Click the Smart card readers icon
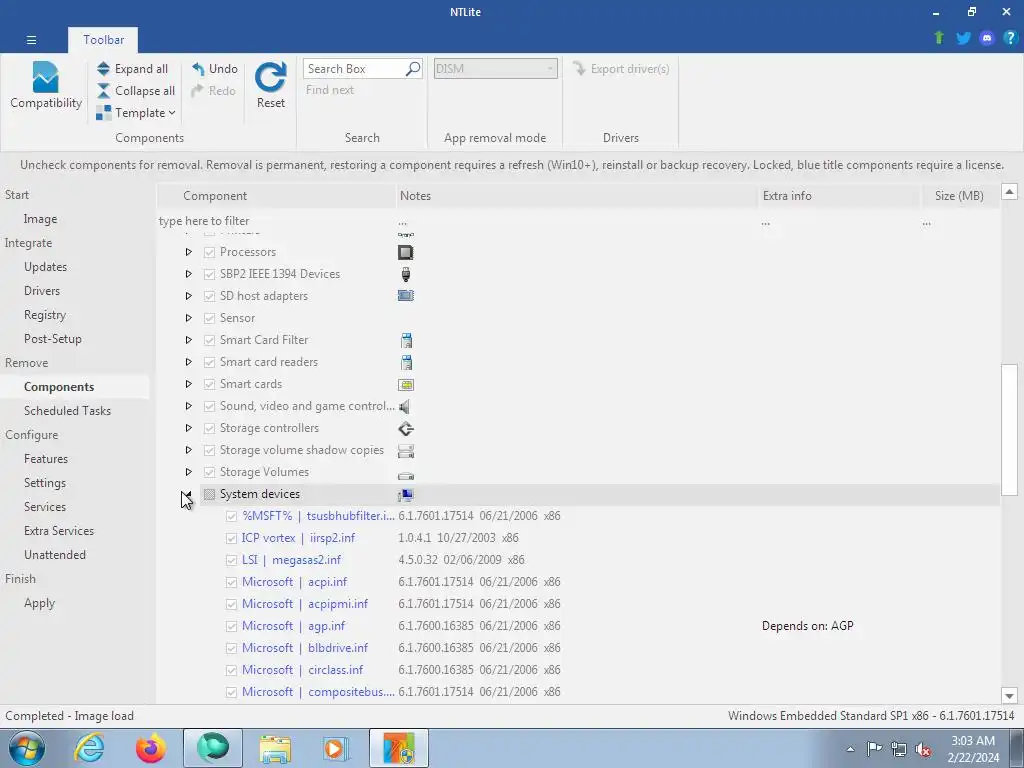Viewport: 1024px width, 768px height. pos(406,362)
